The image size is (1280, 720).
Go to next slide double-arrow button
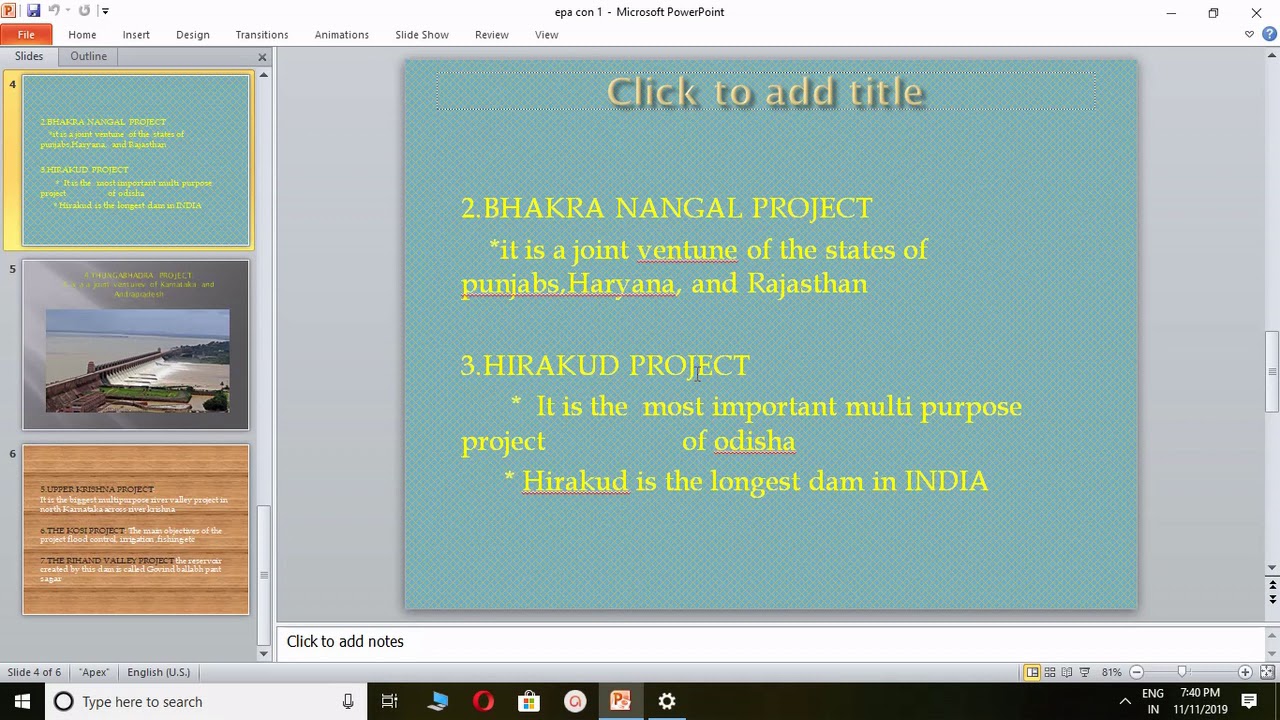(1272, 599)
